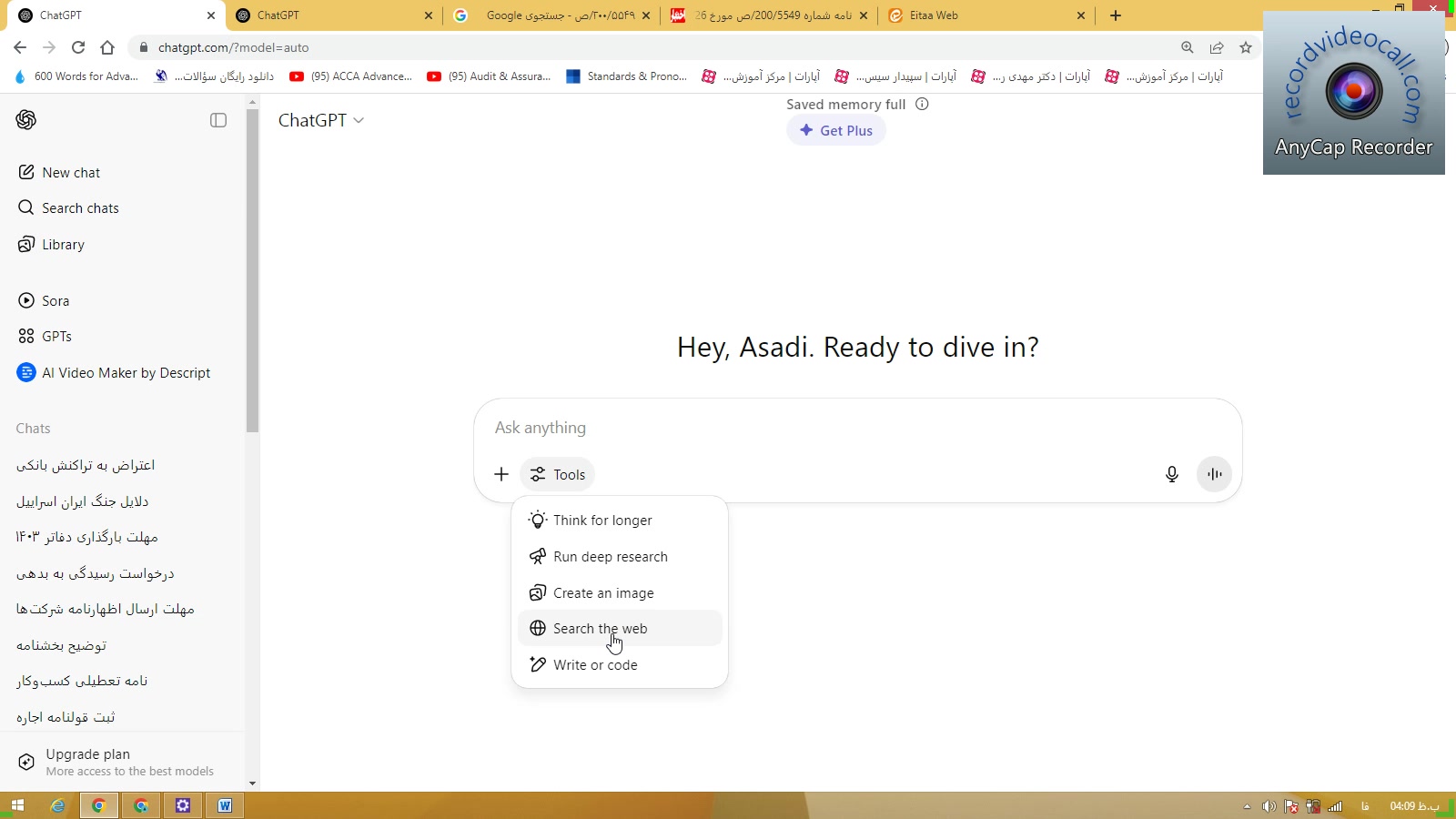Select Create an image option
The image size is (1456, 819).
tap(620, 593)
